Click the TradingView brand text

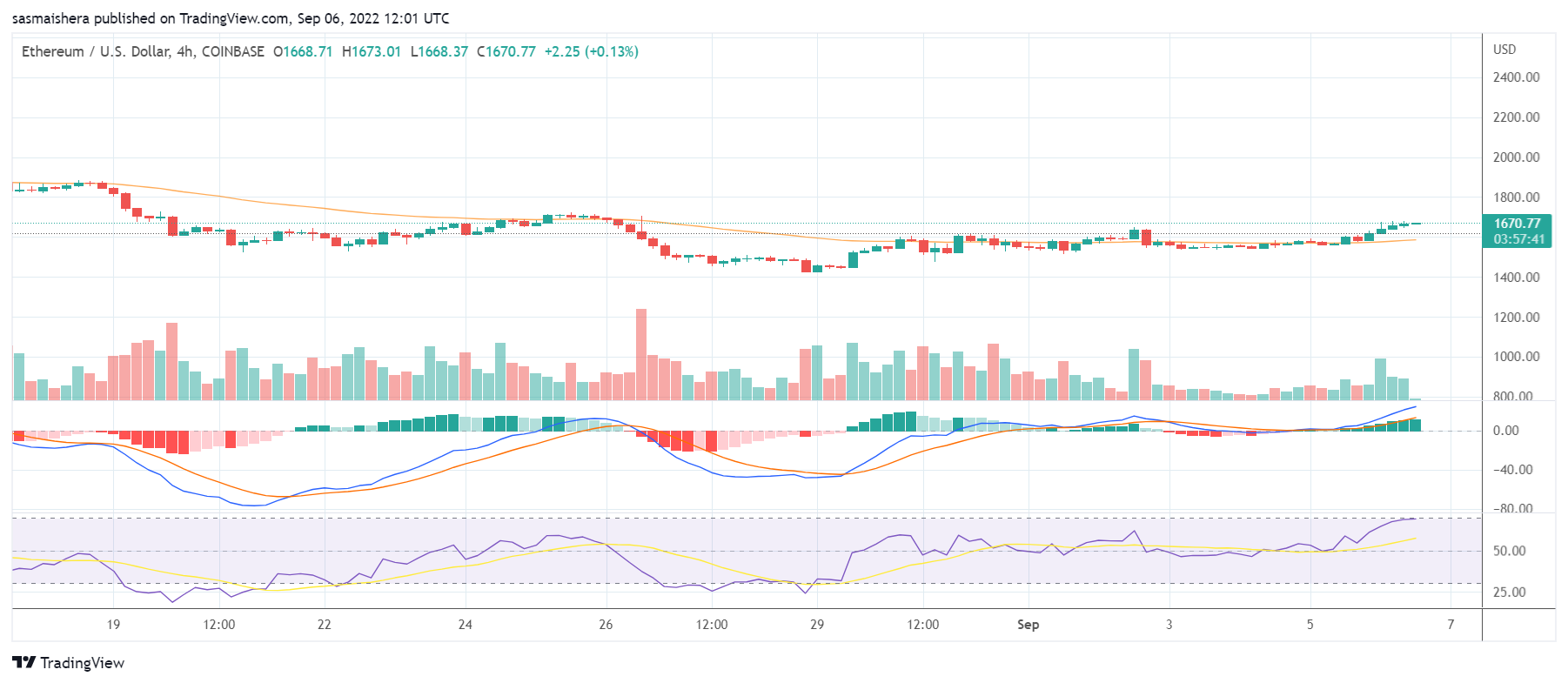83,663
